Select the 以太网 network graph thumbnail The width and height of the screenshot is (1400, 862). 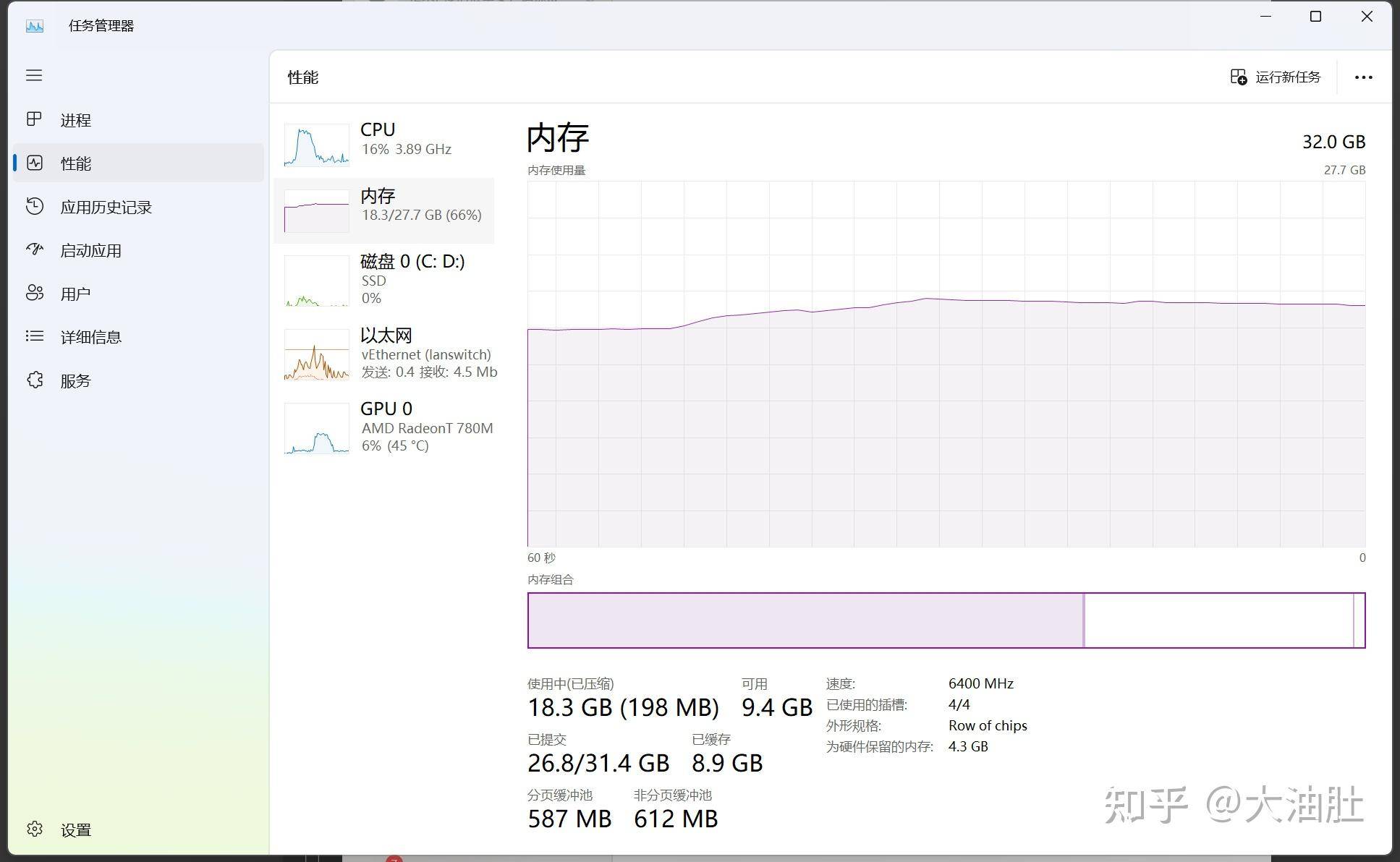click(x=317, y=355)
